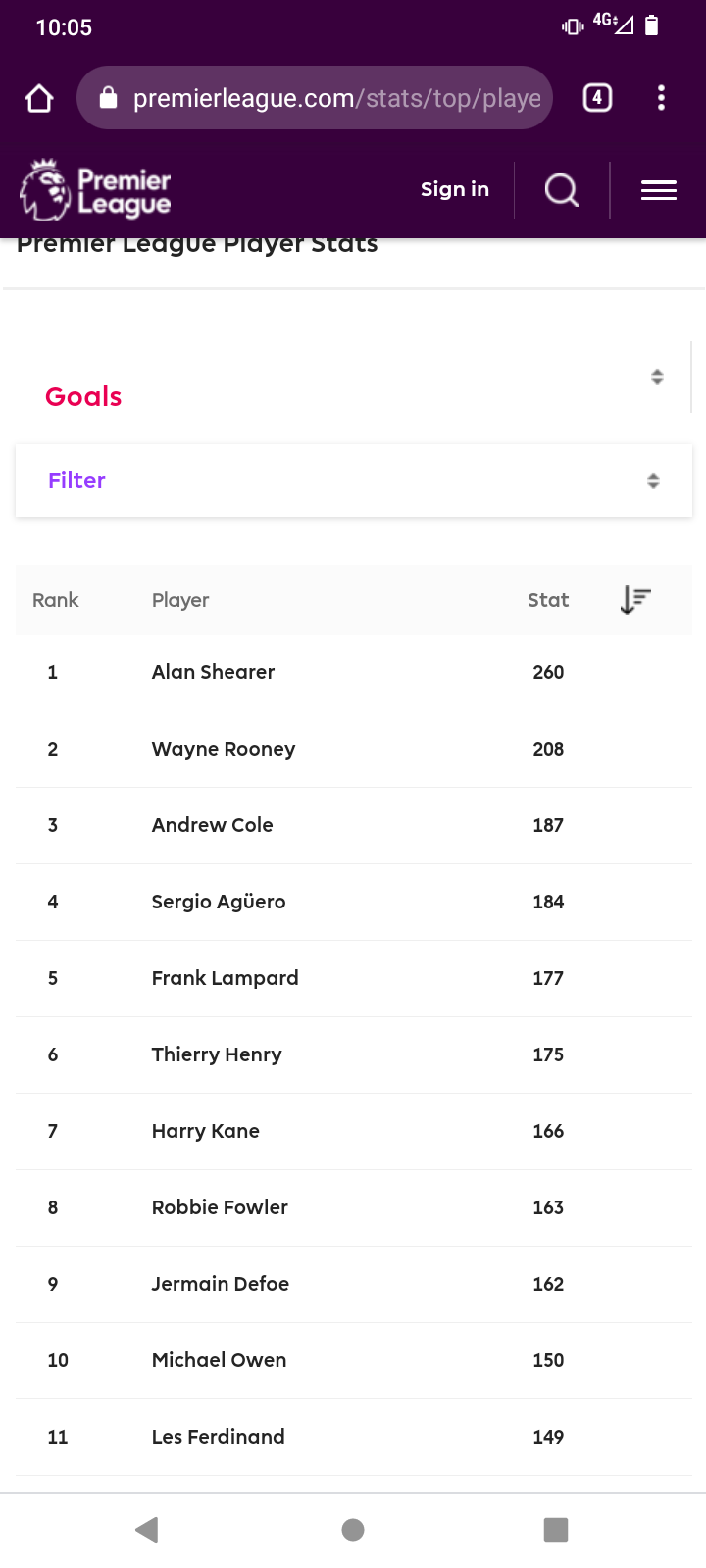Tap the browser home icon
Screen dimensions: 706x1568
tap(39, 98)
